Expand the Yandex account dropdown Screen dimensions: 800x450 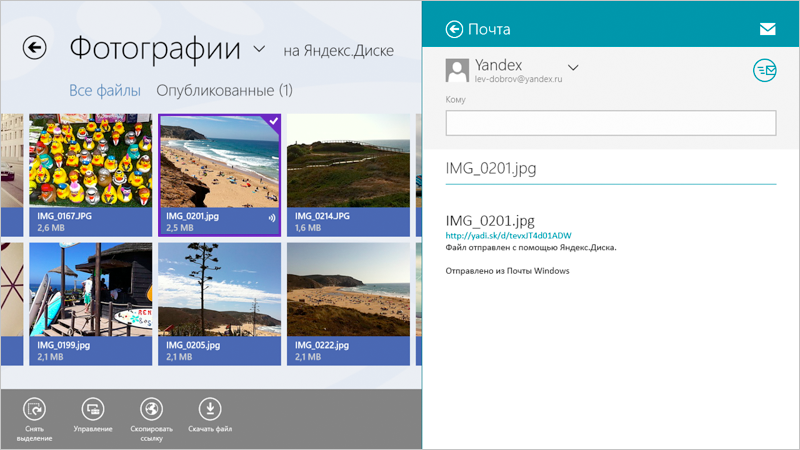[x=573, y=67]
